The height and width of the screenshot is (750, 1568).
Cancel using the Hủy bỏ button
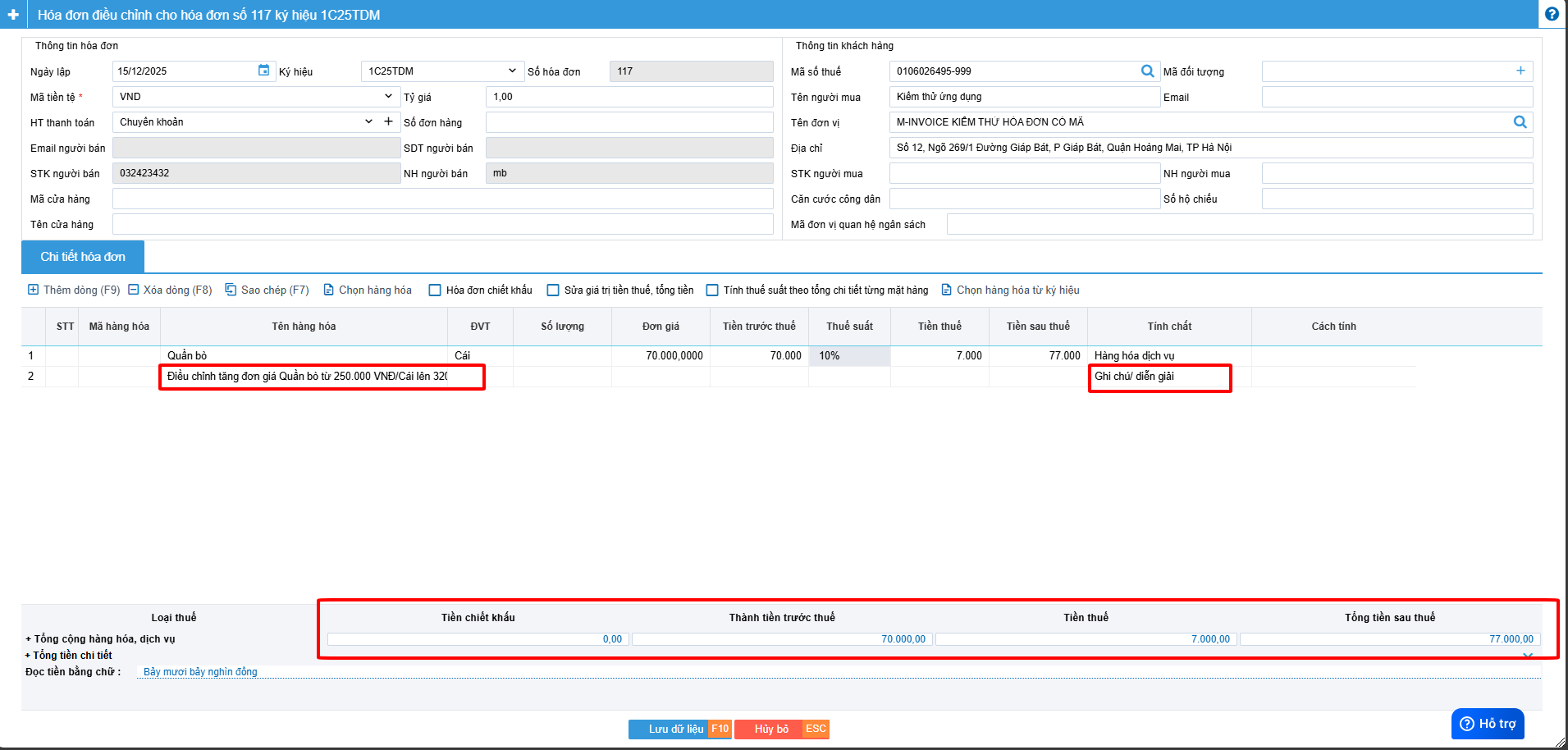[x=771, y=729]
